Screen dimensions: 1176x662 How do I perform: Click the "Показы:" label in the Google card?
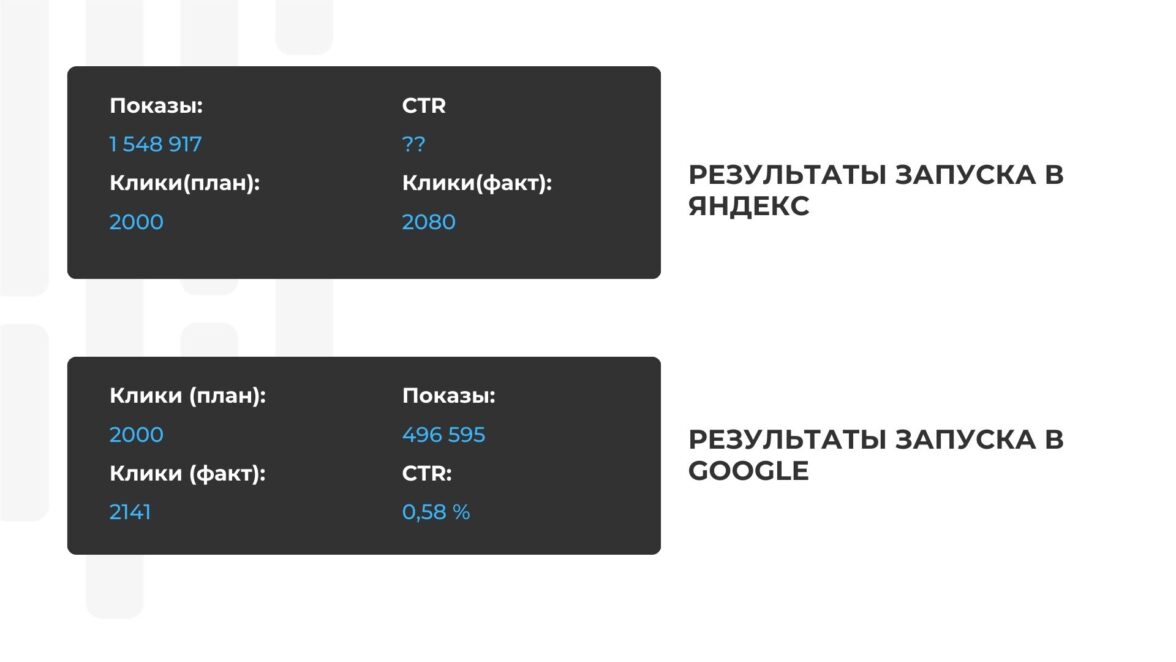[449, 396]
